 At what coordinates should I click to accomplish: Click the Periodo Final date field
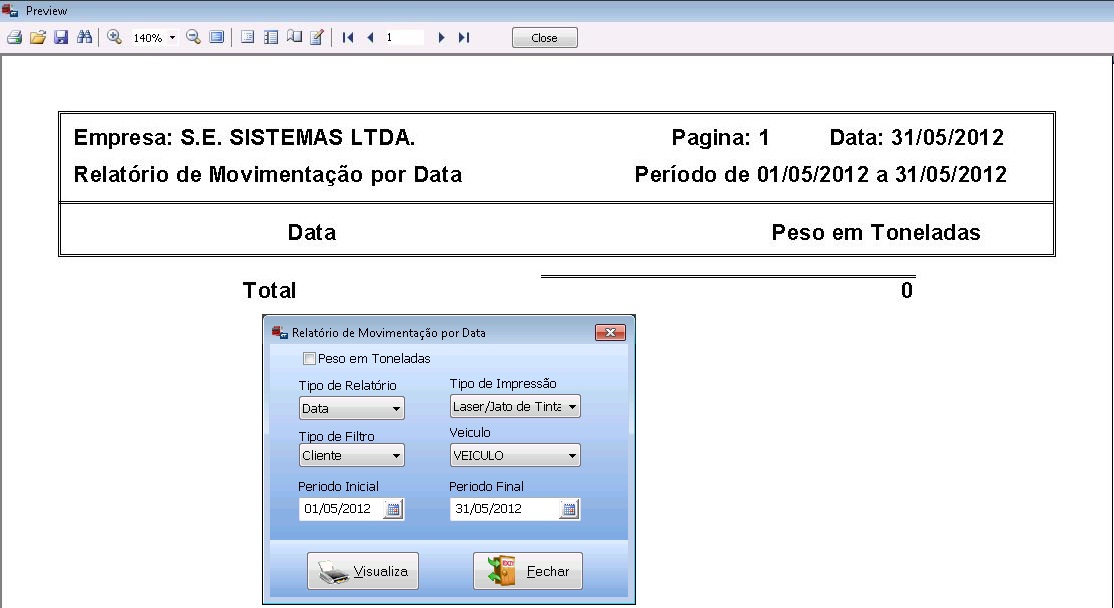(x=503, y=509)
